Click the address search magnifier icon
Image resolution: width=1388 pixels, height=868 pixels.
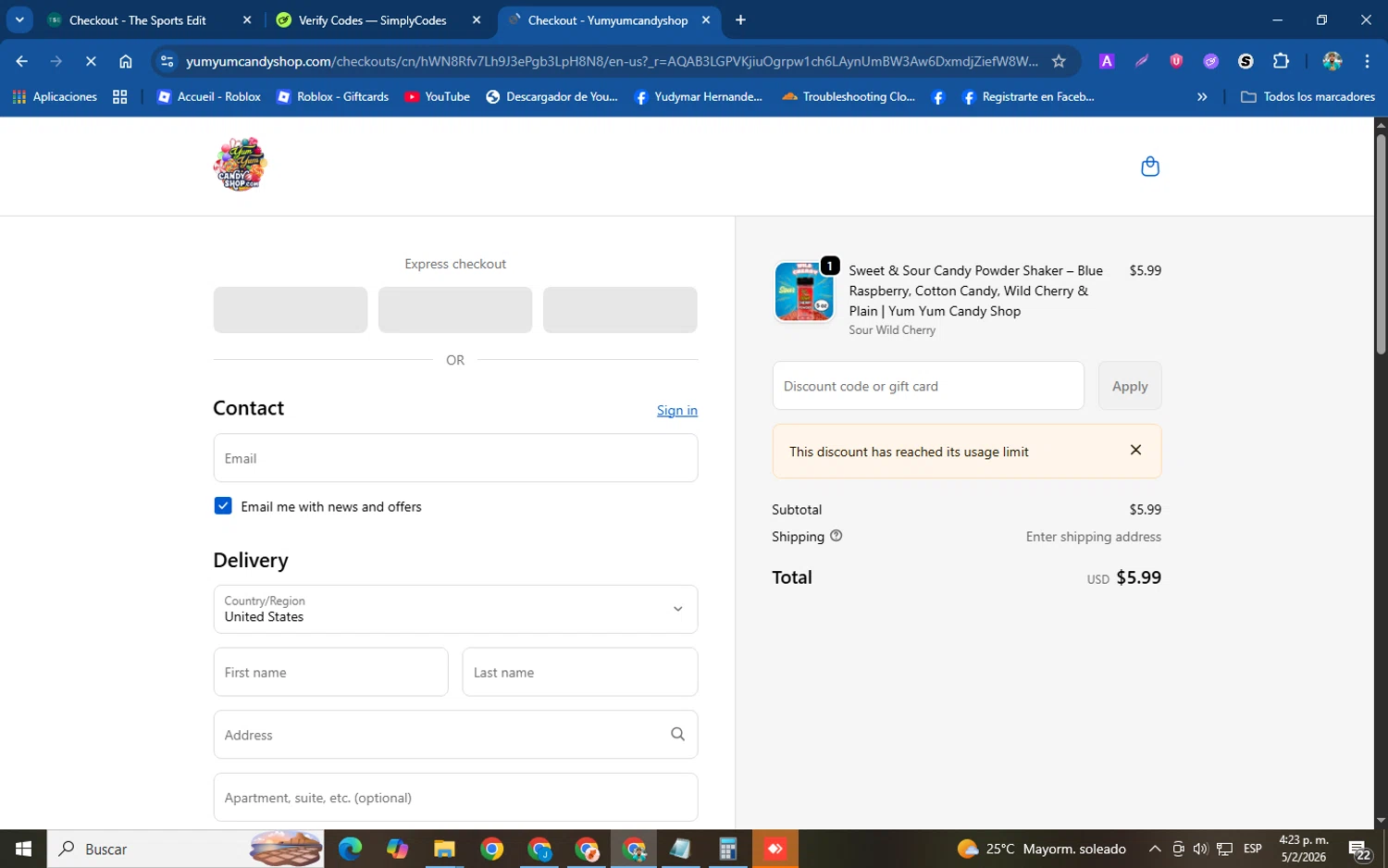677,735
